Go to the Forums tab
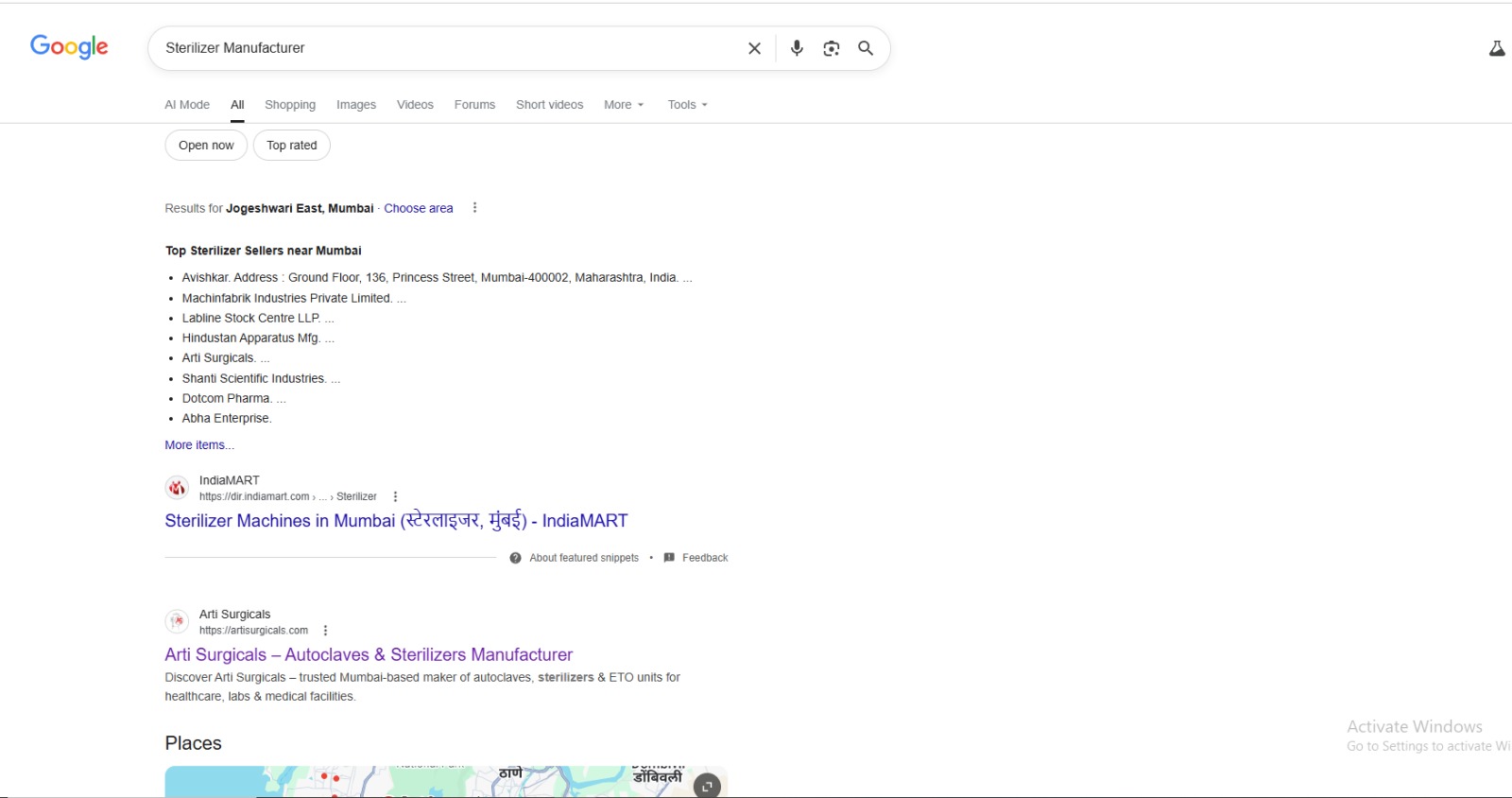This screenshot has width=1512, height=798. tap(474, 105)
